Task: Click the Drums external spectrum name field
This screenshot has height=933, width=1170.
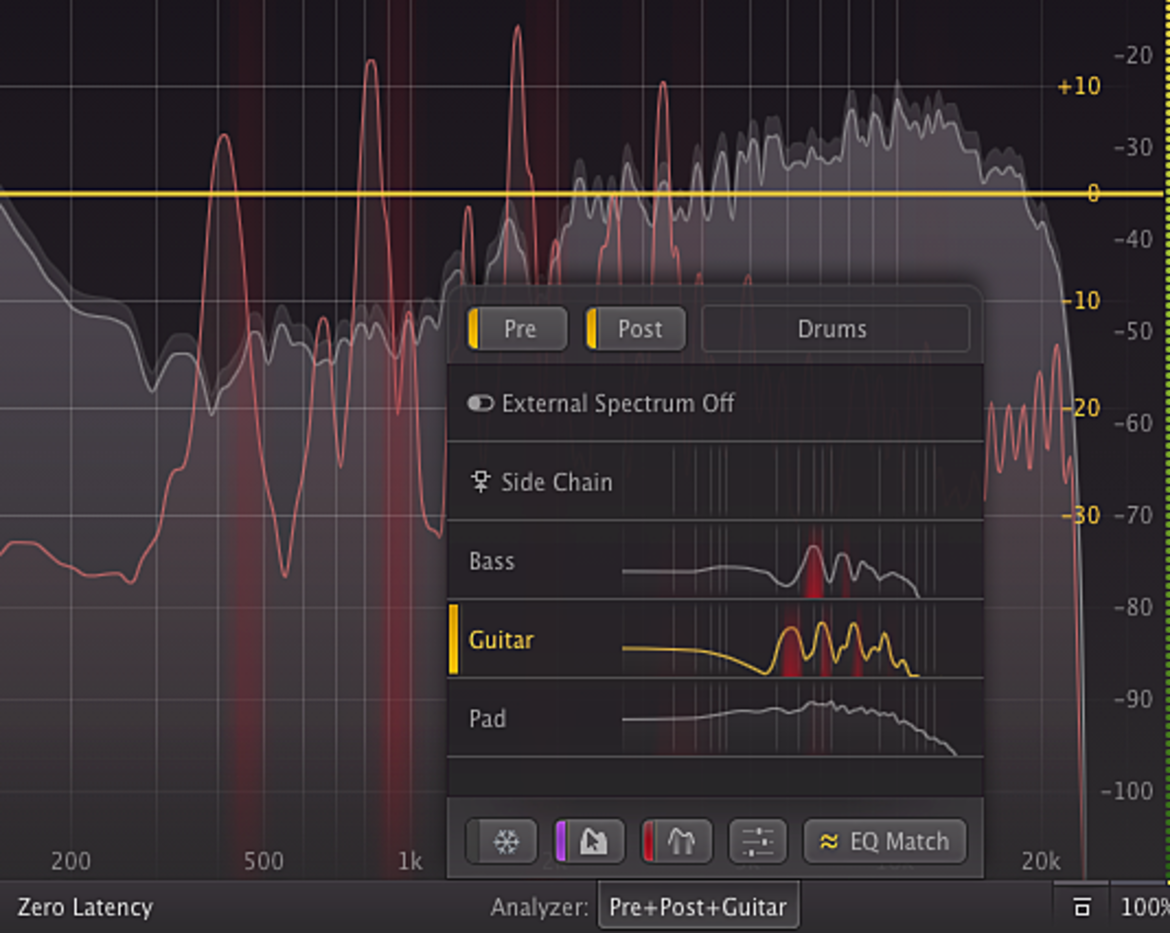Action: [835, 328]
